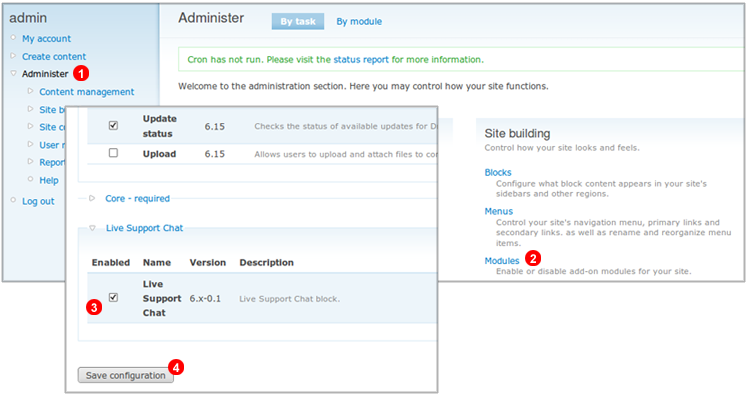This screenshot has width=749, height=399.
Task: Click the Help bullet icon
Action: [31, 179]
